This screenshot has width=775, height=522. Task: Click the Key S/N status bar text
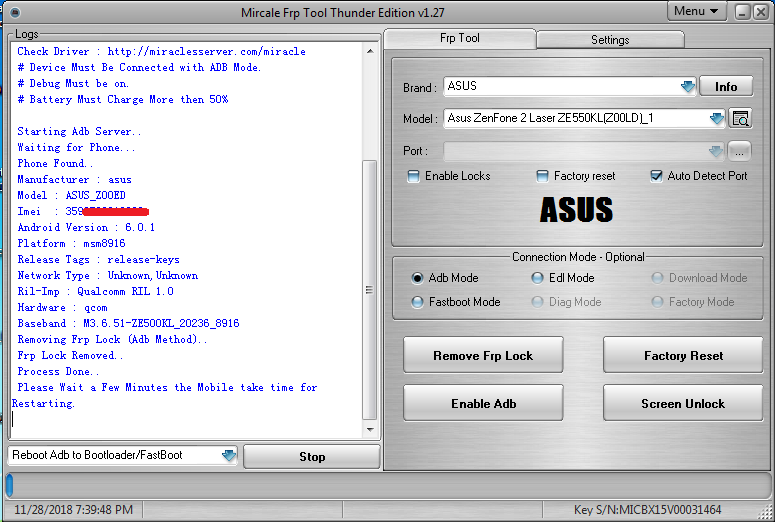coord(647,510)
